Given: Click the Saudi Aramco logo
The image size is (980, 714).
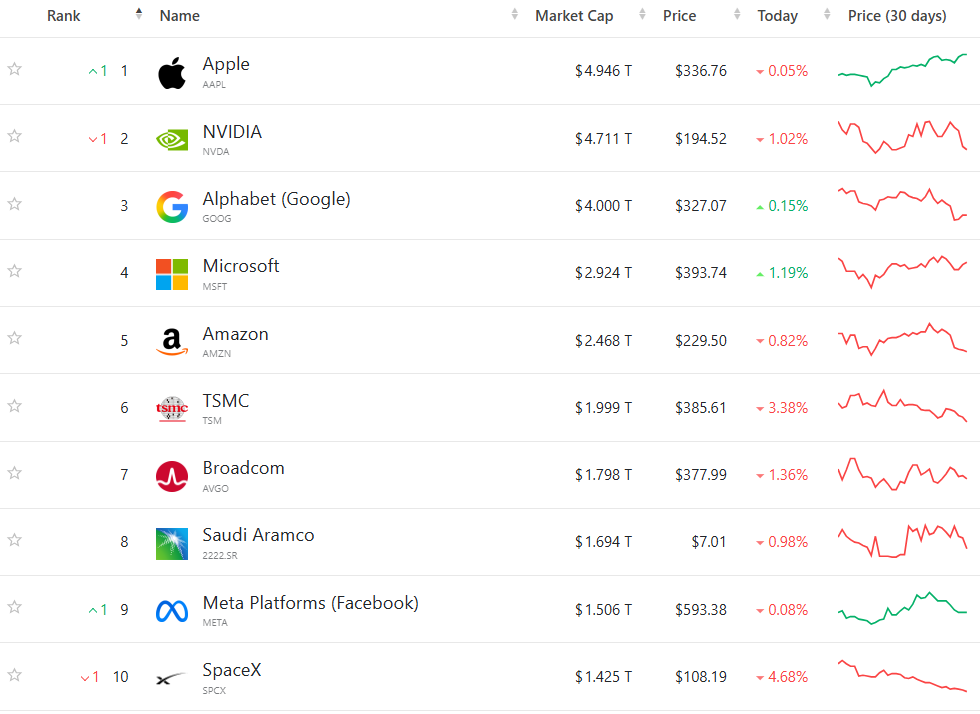Looking at the screenshot, I should click(x=172, y=543).
